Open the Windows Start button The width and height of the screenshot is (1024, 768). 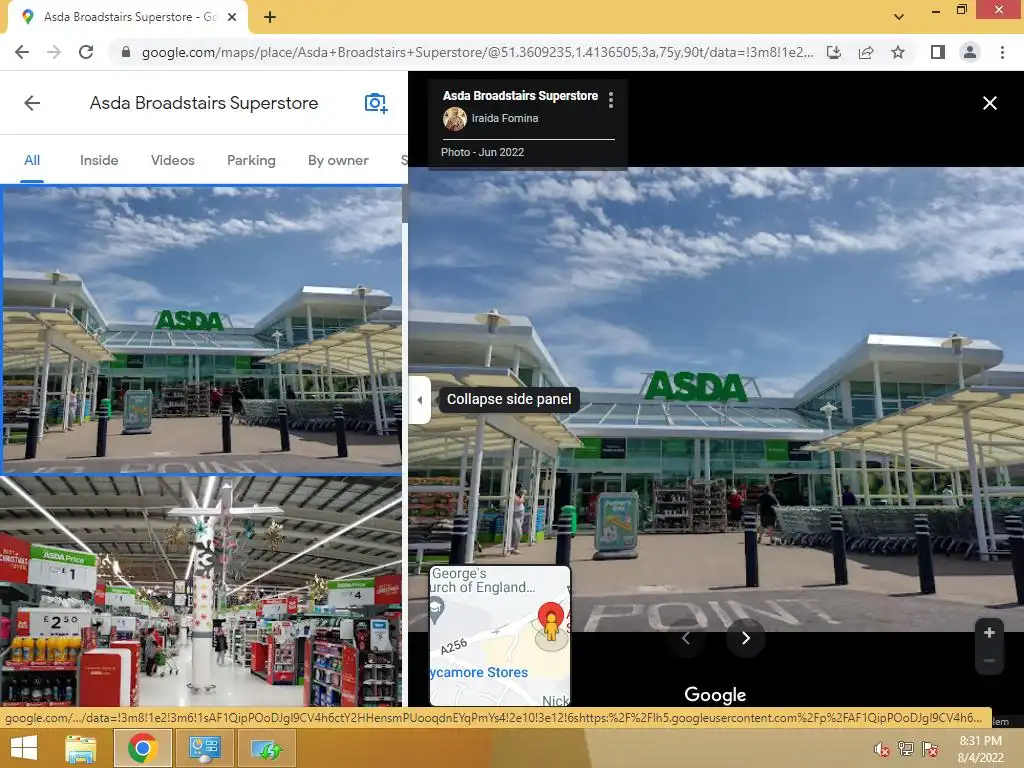[24, 748]
